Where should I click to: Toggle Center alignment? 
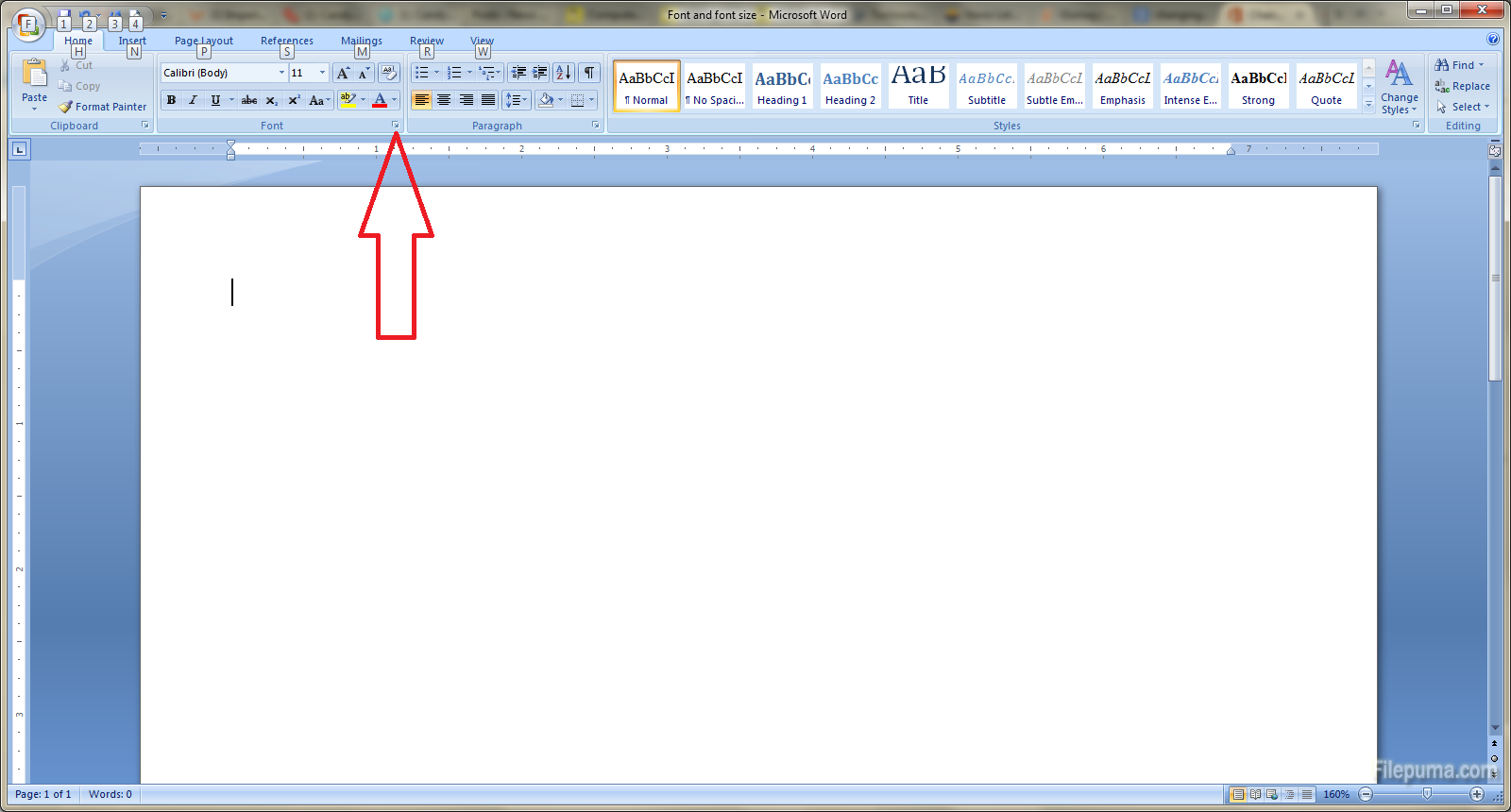[x=444, y=100]
